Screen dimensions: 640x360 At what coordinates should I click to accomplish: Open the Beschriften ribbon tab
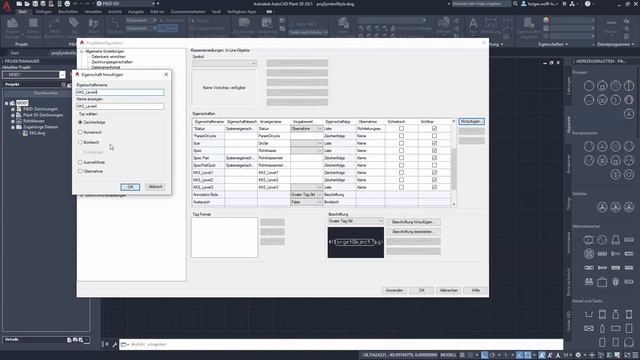pos(68,12)
